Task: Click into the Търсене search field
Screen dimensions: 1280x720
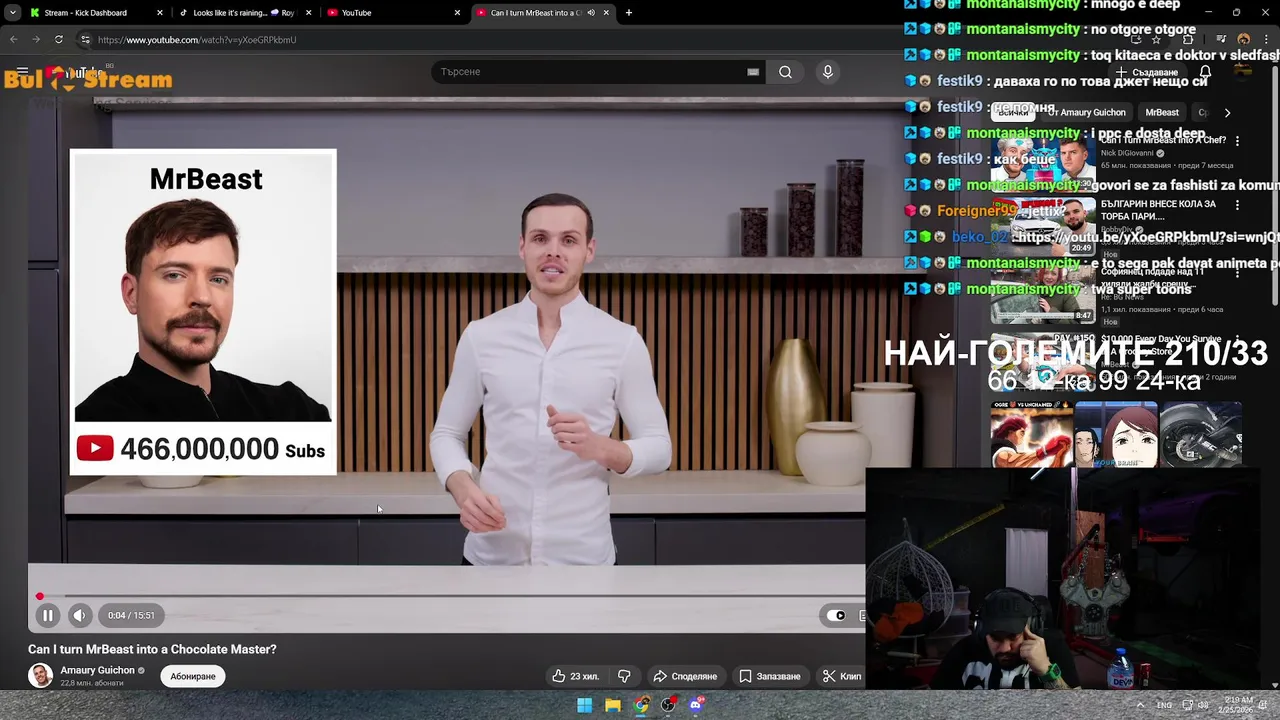Action: [590, 72]
